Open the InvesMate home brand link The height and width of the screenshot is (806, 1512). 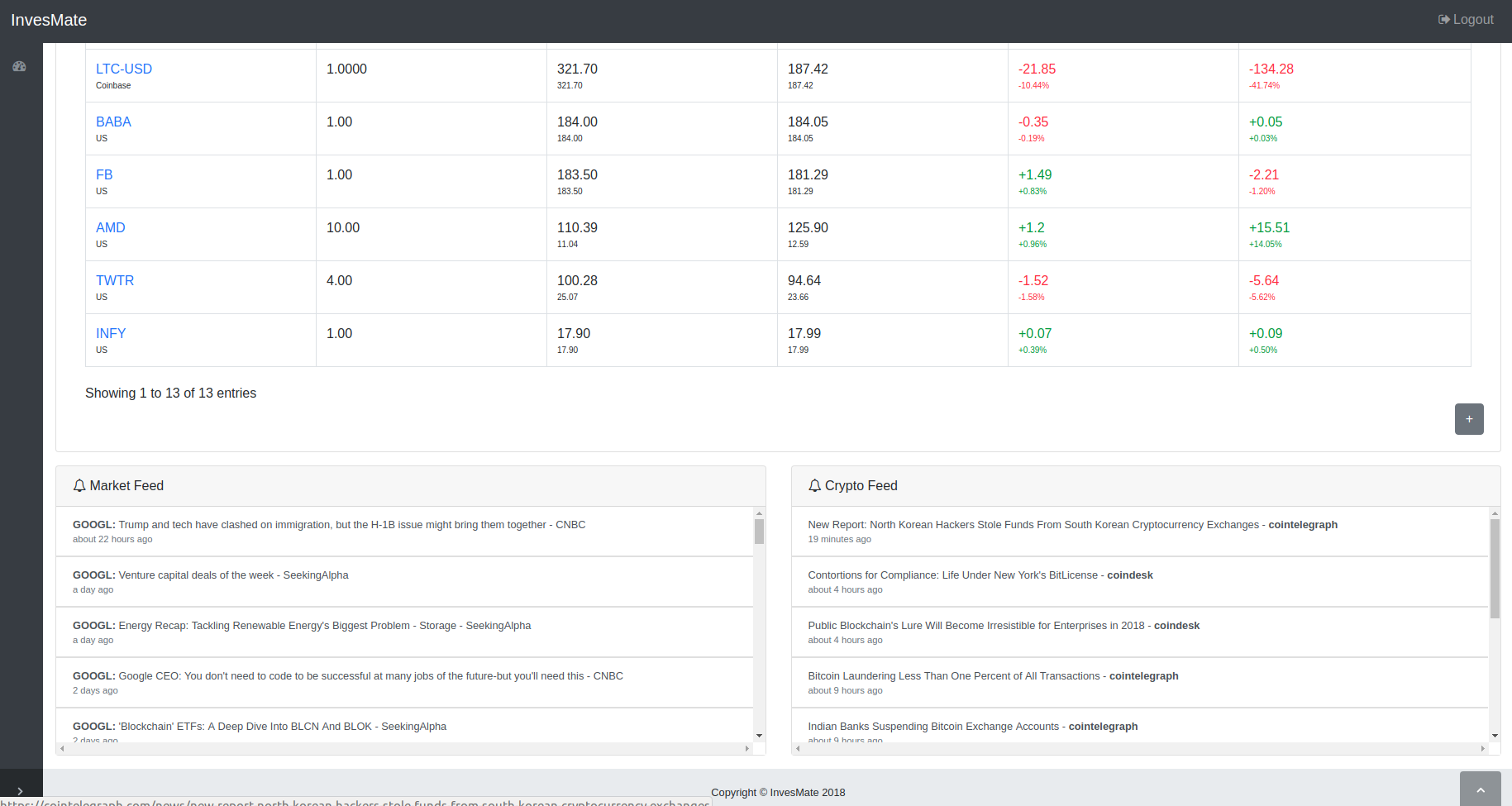coord(49,20)
